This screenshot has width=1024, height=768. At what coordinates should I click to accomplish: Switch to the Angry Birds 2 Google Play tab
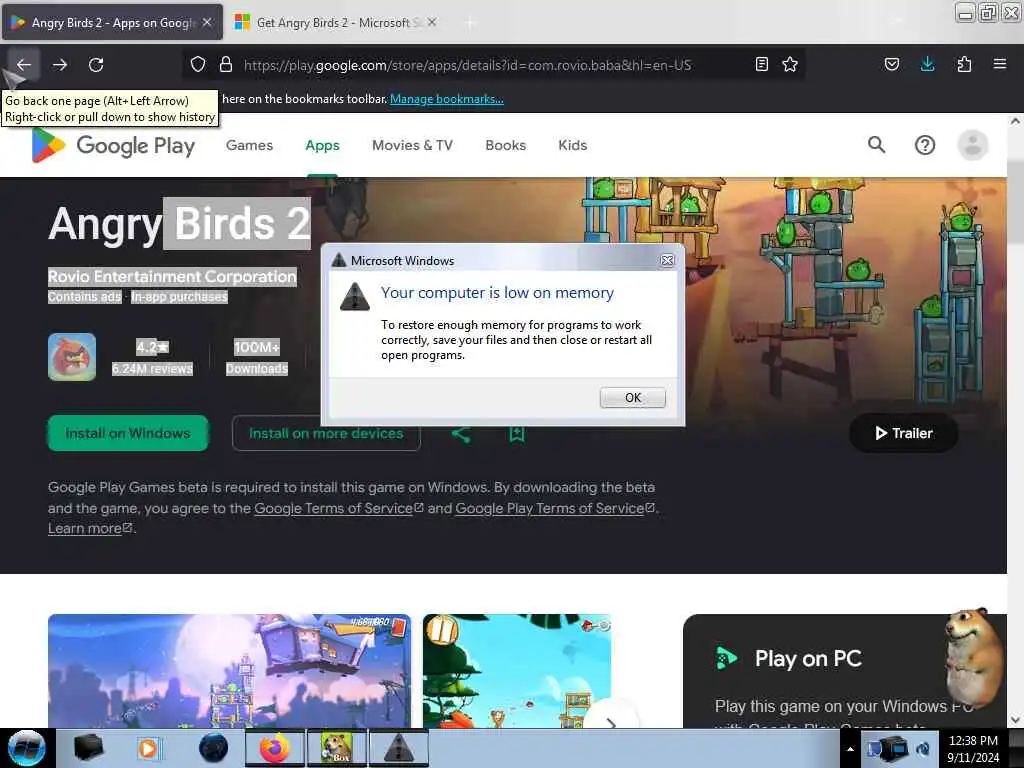click(x=112, y=22)
